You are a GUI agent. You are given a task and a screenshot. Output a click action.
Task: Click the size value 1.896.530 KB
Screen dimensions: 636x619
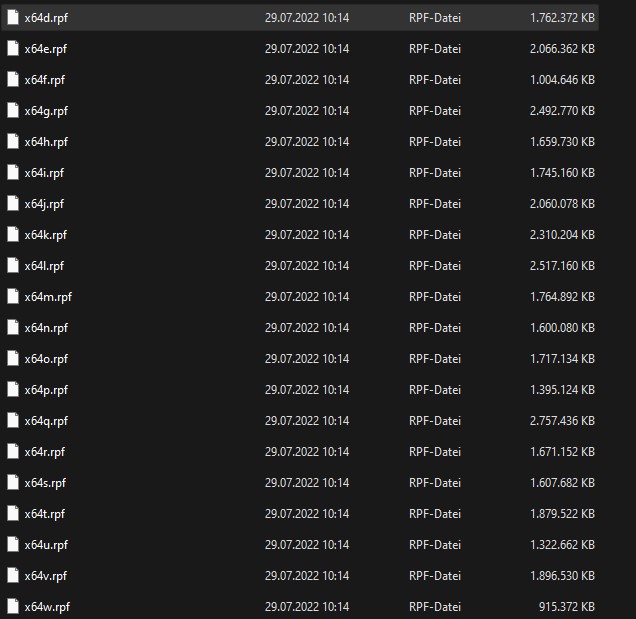click(x=562, y=576)
